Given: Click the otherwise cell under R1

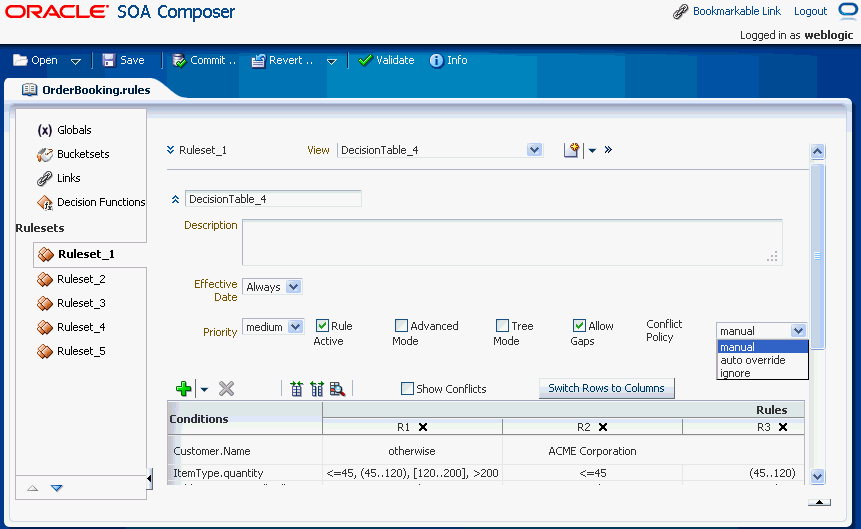Looking at the screenshot, I should tap(412, 451).
